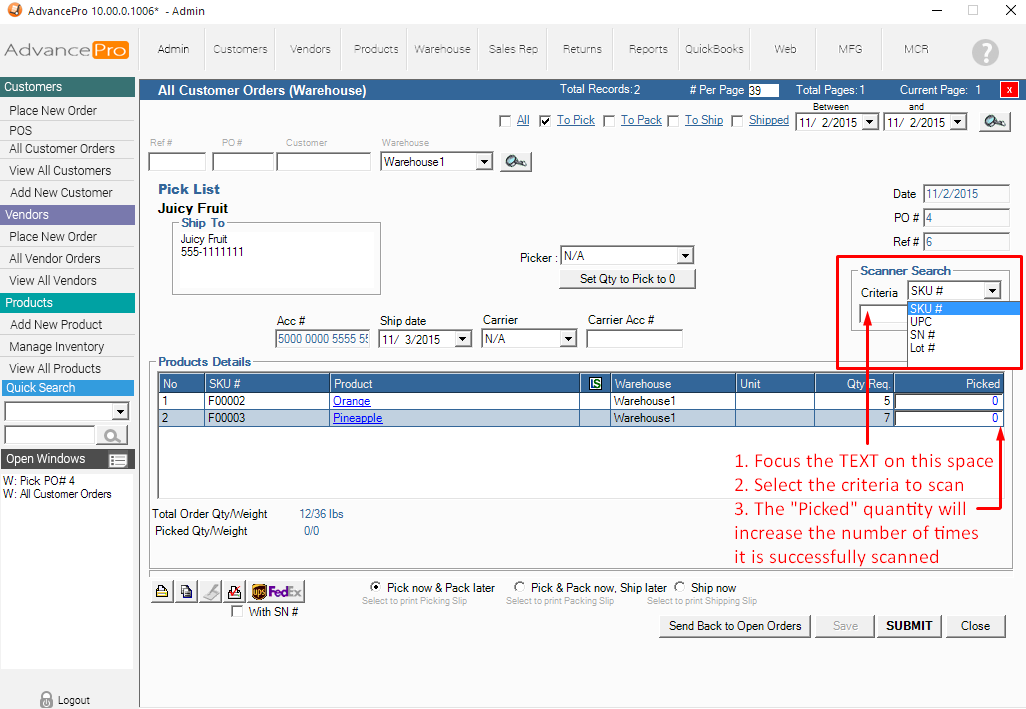
Task: Click the Quick Search magnifier icon
Action: pyautogui.click(x=113, y=435)
